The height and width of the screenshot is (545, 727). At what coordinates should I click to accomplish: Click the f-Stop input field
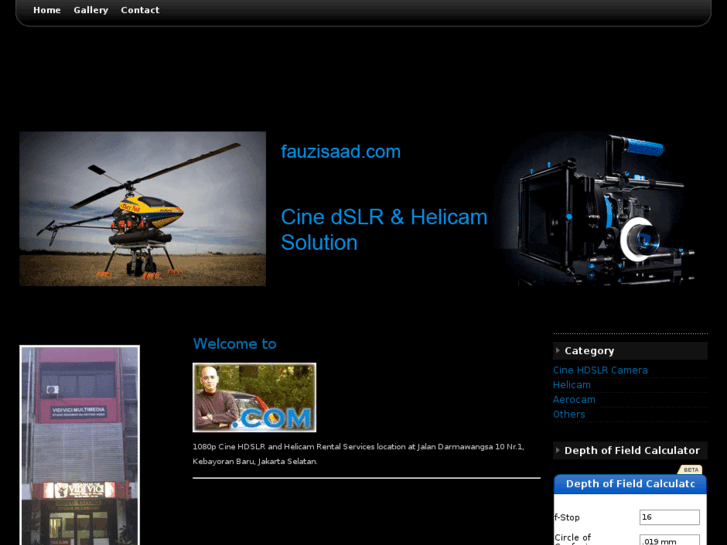[x=670, y=517]
